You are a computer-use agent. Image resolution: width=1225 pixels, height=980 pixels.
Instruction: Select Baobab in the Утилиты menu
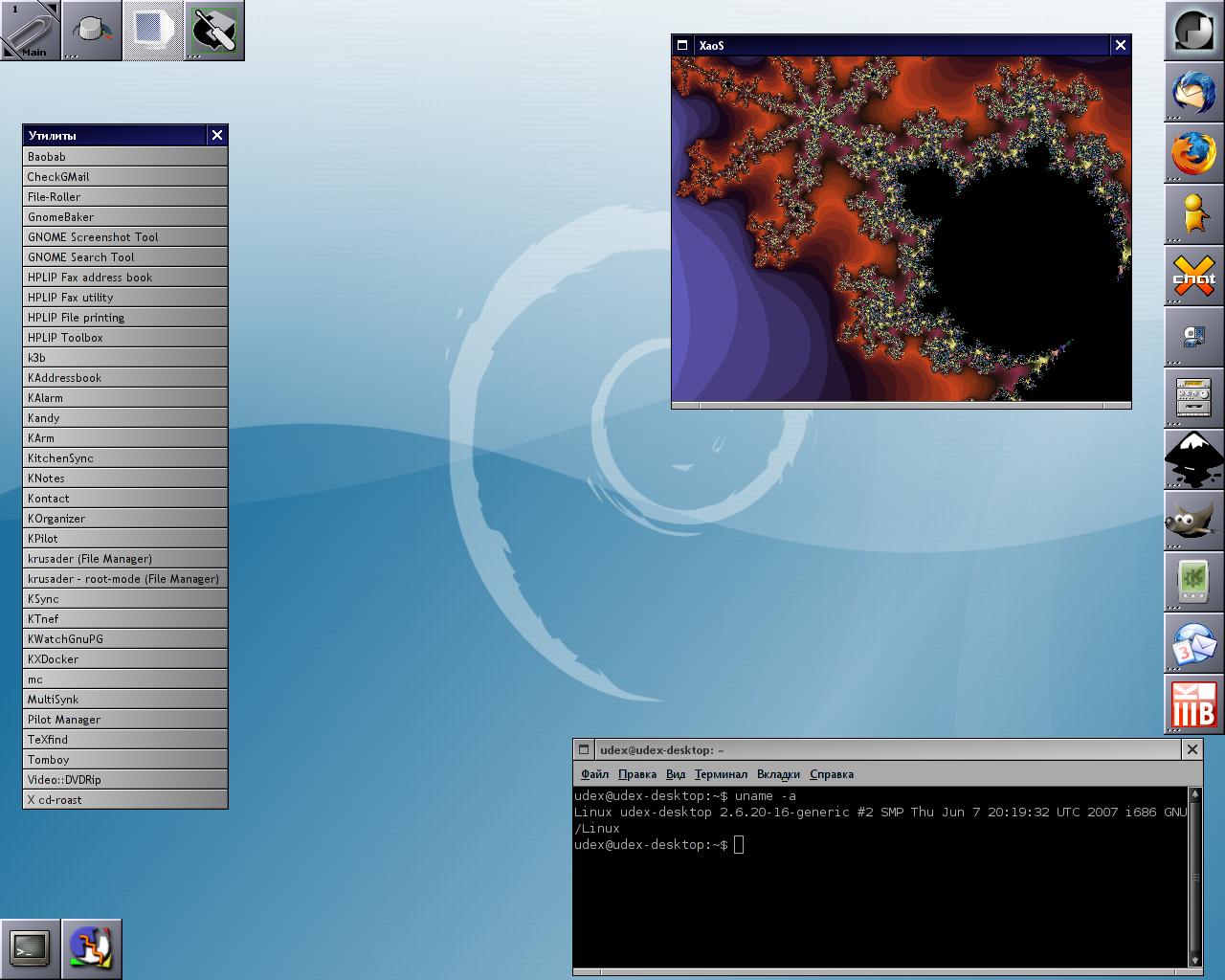coord(125,156)
